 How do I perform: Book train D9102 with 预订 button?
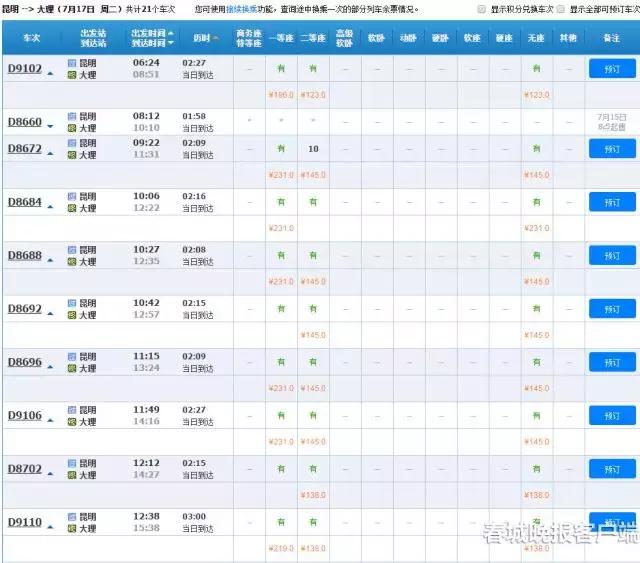click(612, 69)
